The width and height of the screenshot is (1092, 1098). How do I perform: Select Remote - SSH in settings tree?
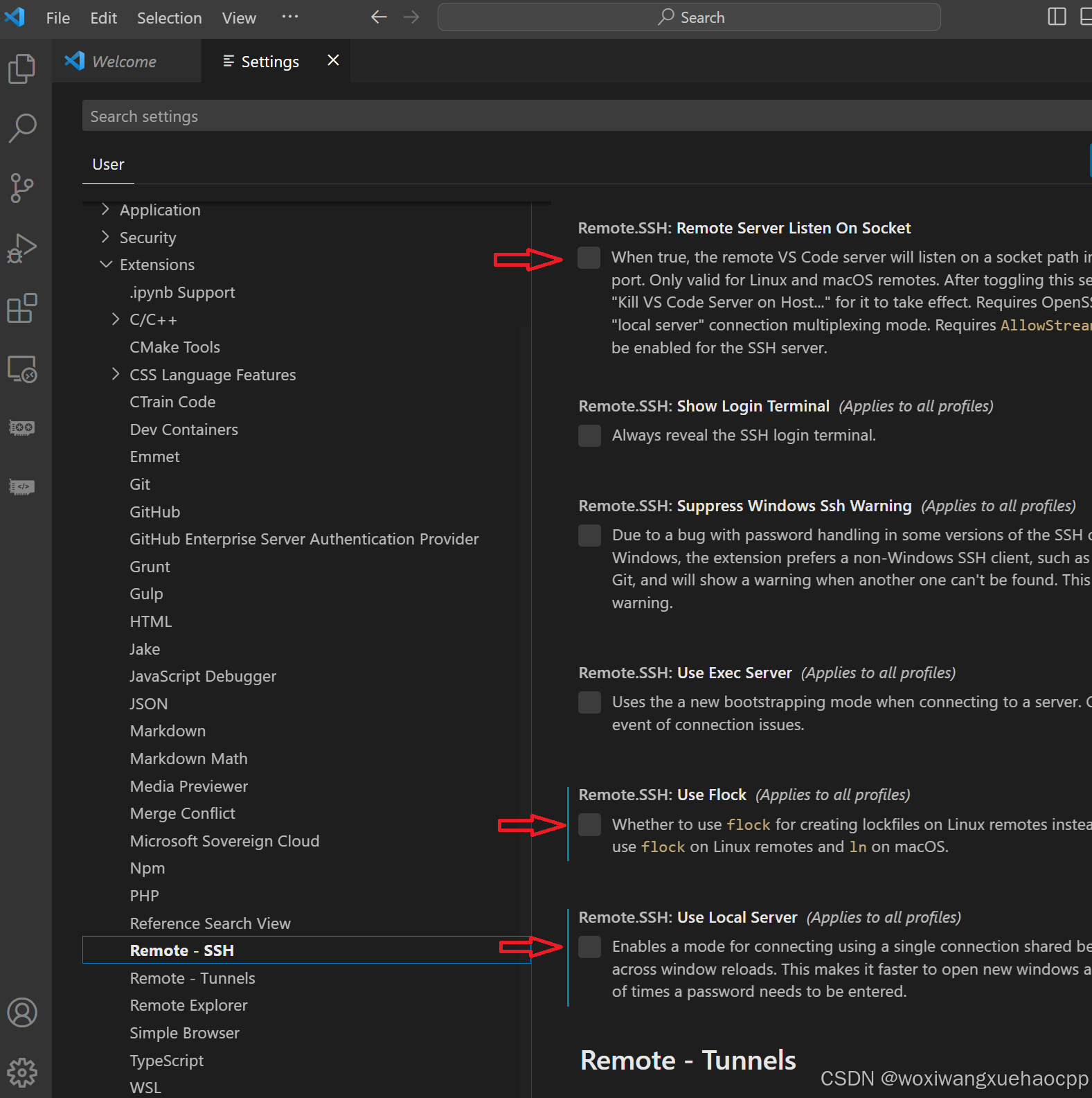[x=307, y=950]
